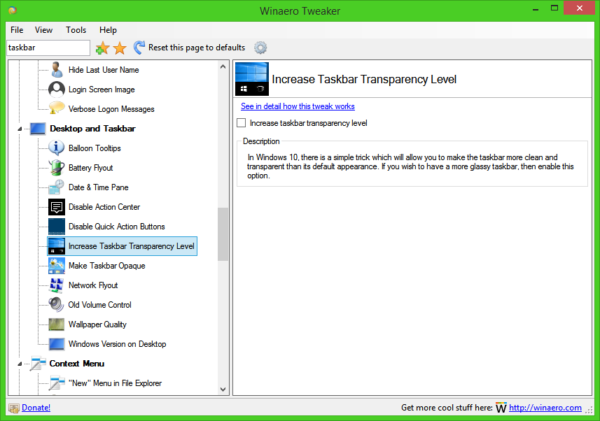Screen dimensions: 600x421
Task: Enable Increase taskbar transparency level checkbox
Action: pyautogui.click(x=241, y=123)
